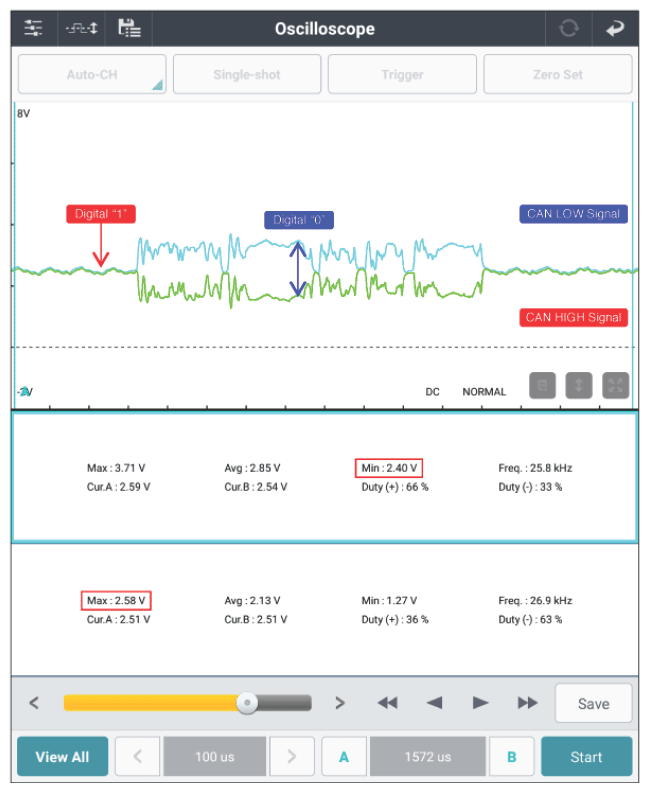Expand graph with the fullscreen icon
The width and height of the screenshot is (649, 792).
(616, 385)
